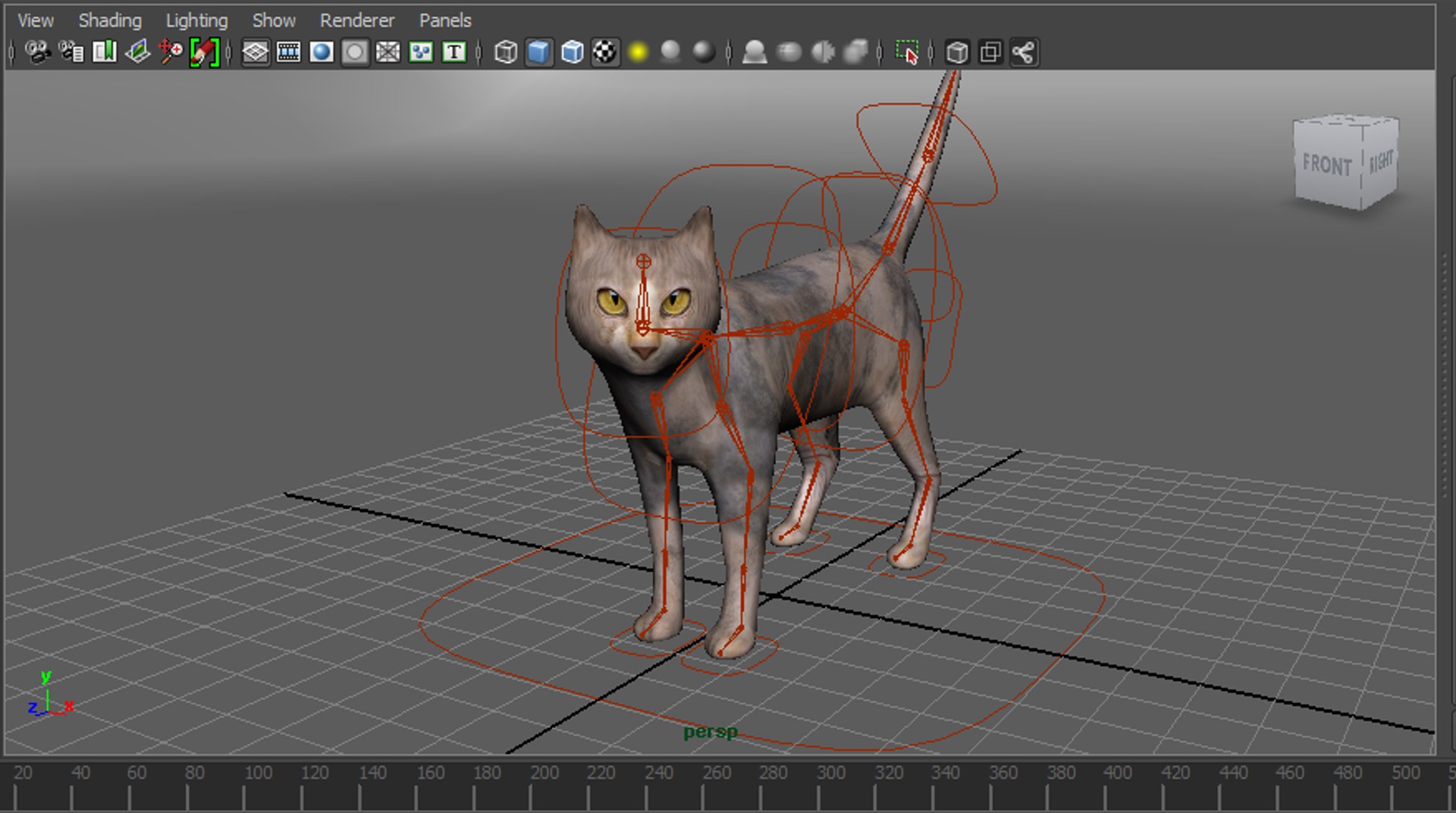Click the Depth of Field icon

(855, 52)
